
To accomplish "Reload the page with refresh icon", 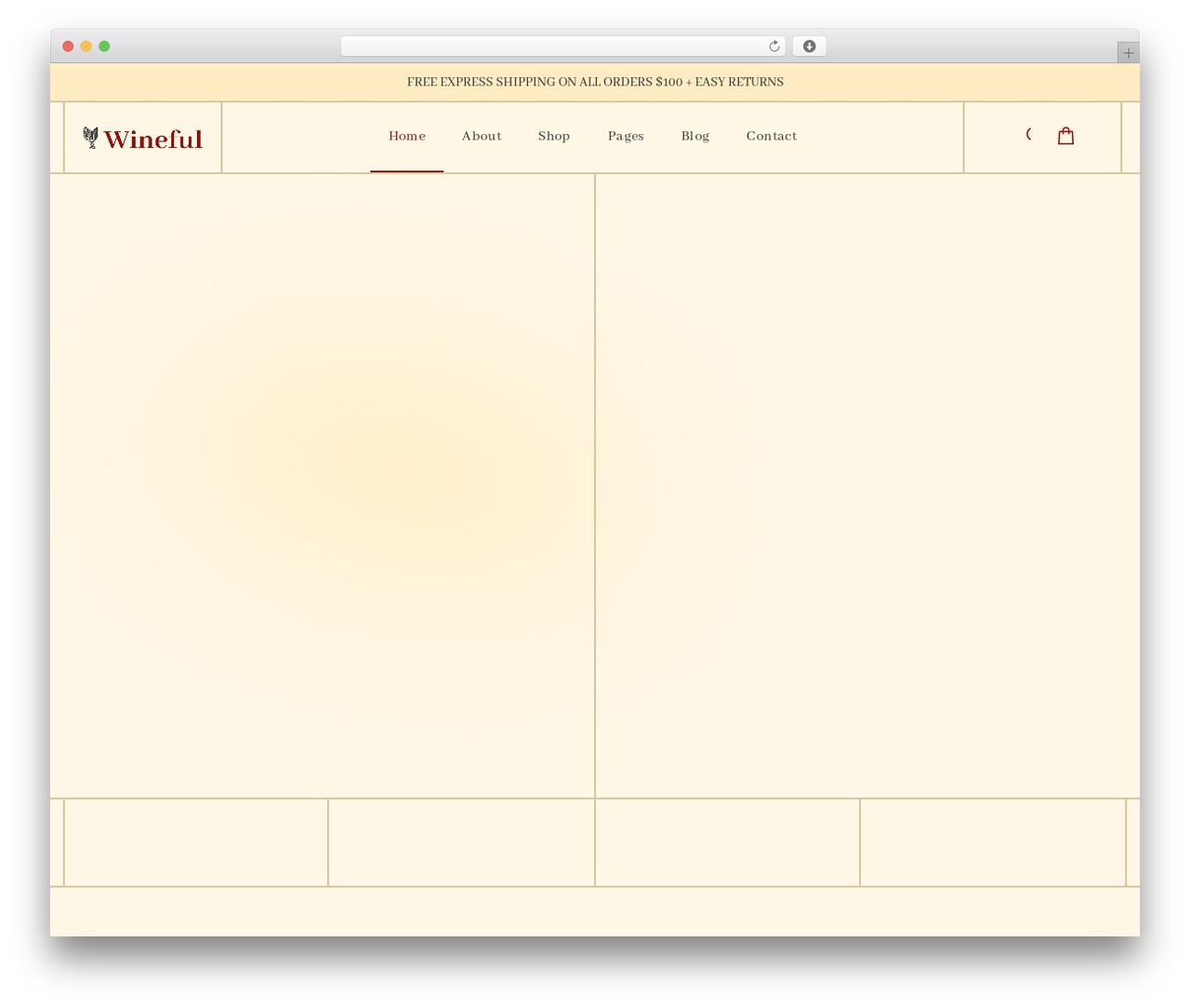I will pyautogui.click(x=773, y=46).
